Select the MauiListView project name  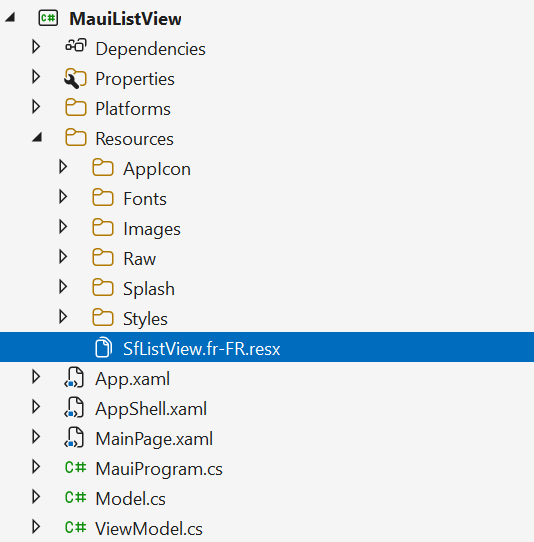click(x=125, y=19)
